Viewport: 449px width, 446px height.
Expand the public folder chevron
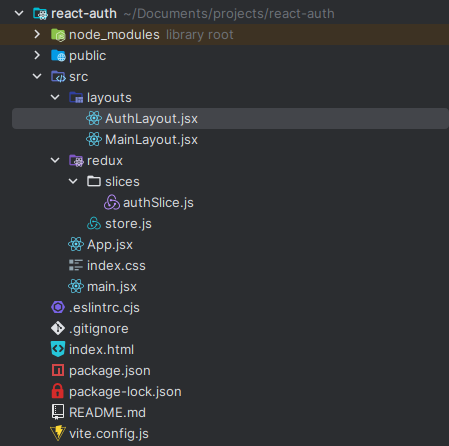(37, 55)
